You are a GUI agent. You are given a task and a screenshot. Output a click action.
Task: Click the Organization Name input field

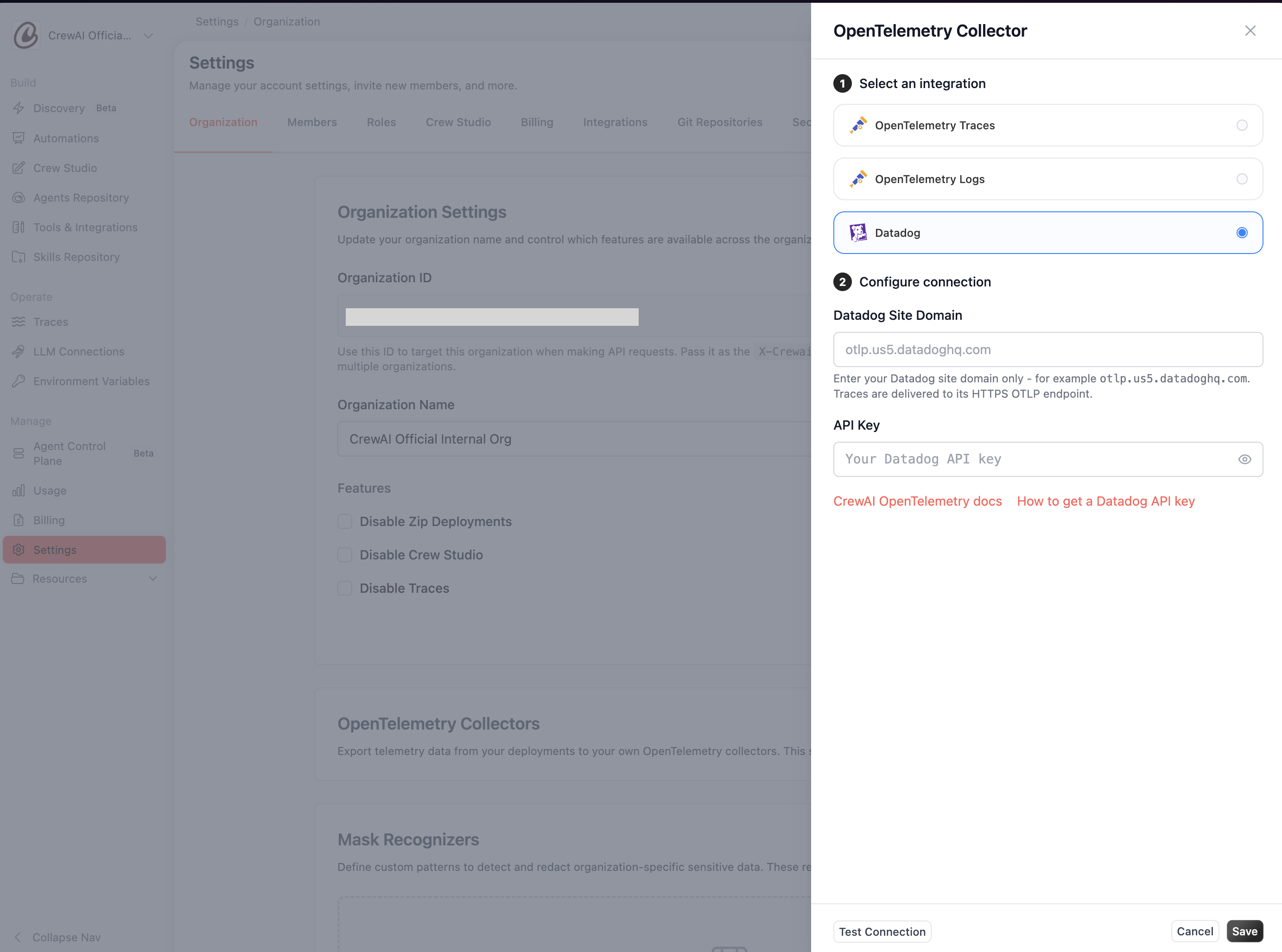click(x=574, y=439)
